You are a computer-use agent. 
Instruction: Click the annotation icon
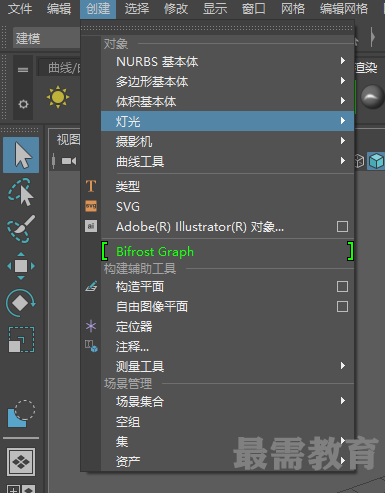91,346
